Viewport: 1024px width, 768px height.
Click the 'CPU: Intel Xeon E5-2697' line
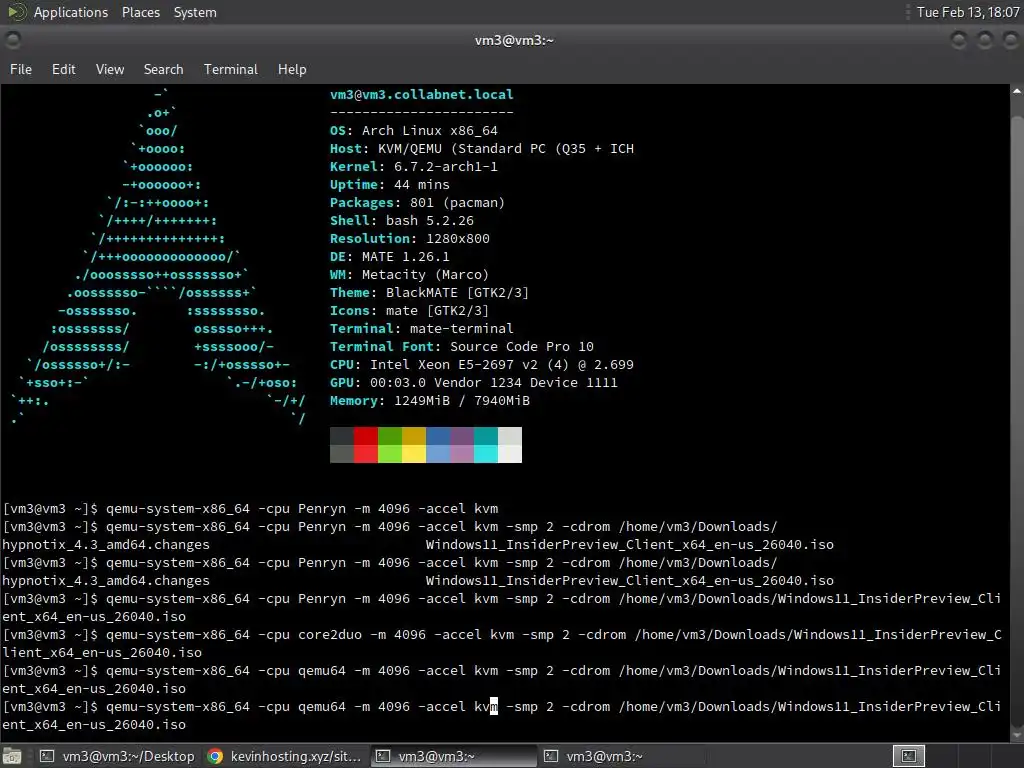[x=481, y=364]
